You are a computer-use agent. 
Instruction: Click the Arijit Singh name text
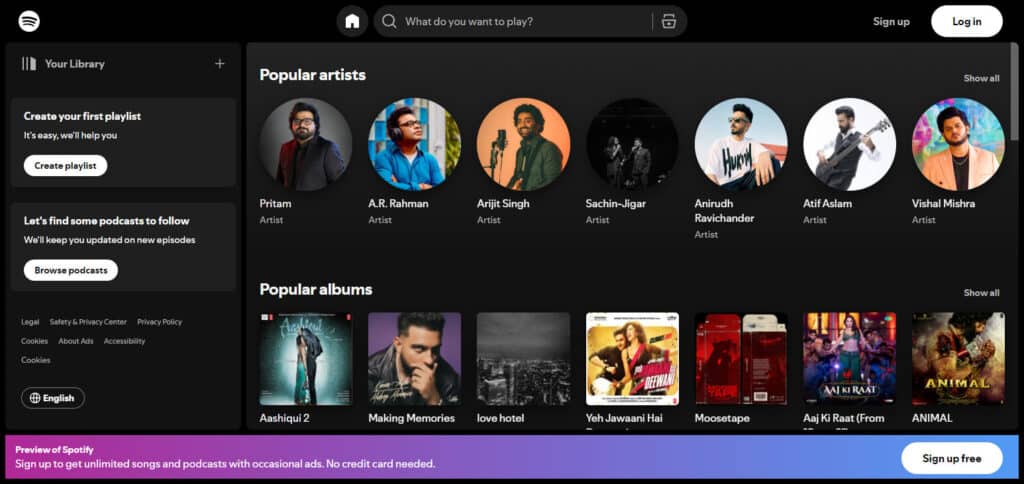tap(503, 204)
